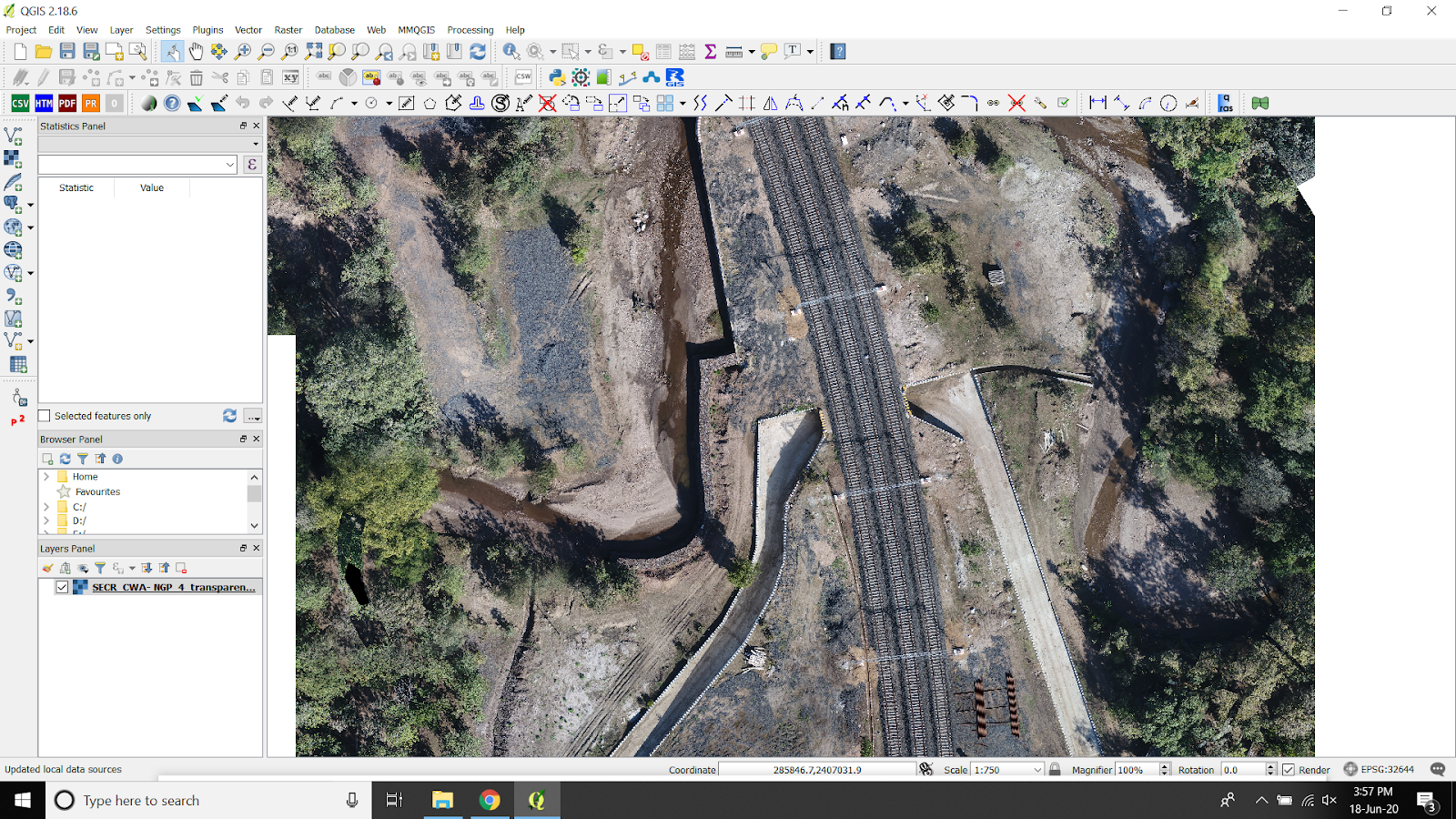
Task: Click the CSV export icon
Action: click(x=20, y=103)
